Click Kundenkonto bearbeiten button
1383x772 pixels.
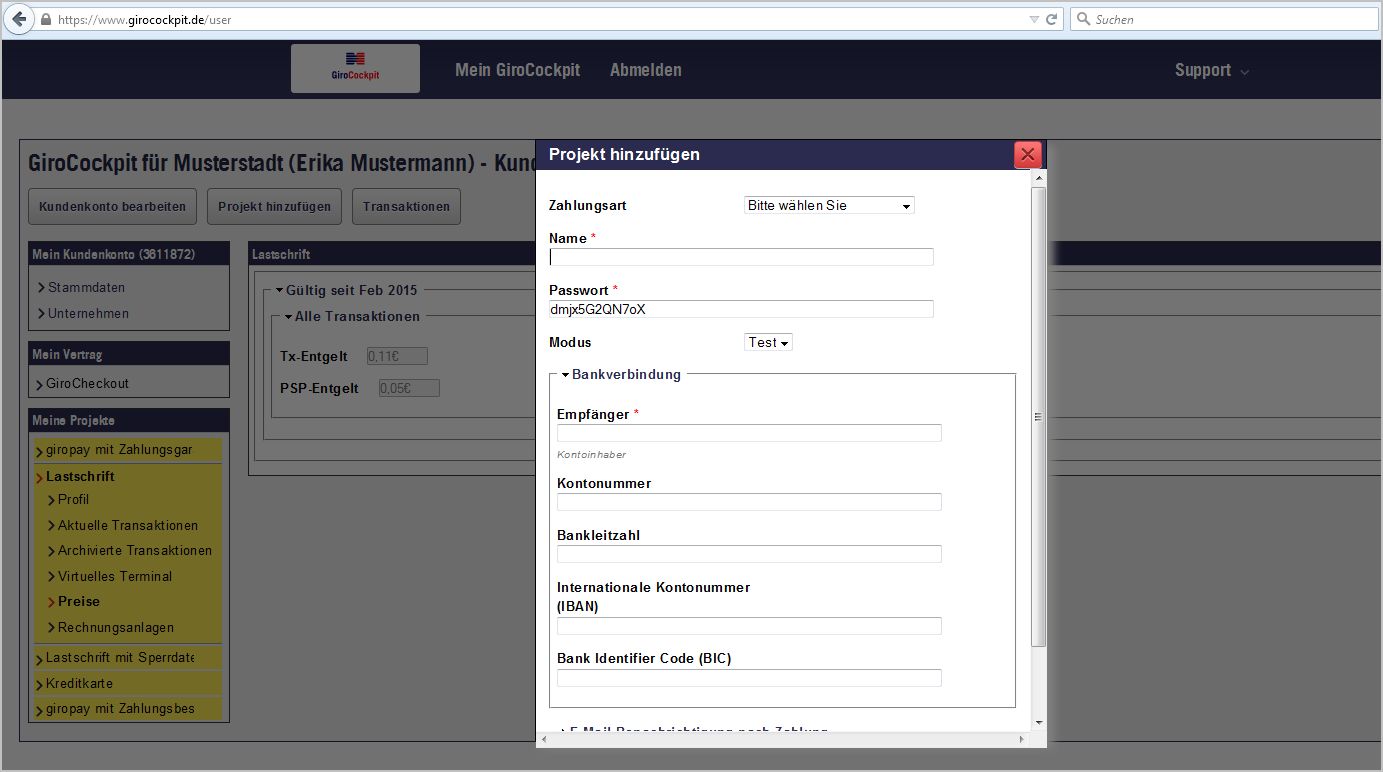point(112,207)
